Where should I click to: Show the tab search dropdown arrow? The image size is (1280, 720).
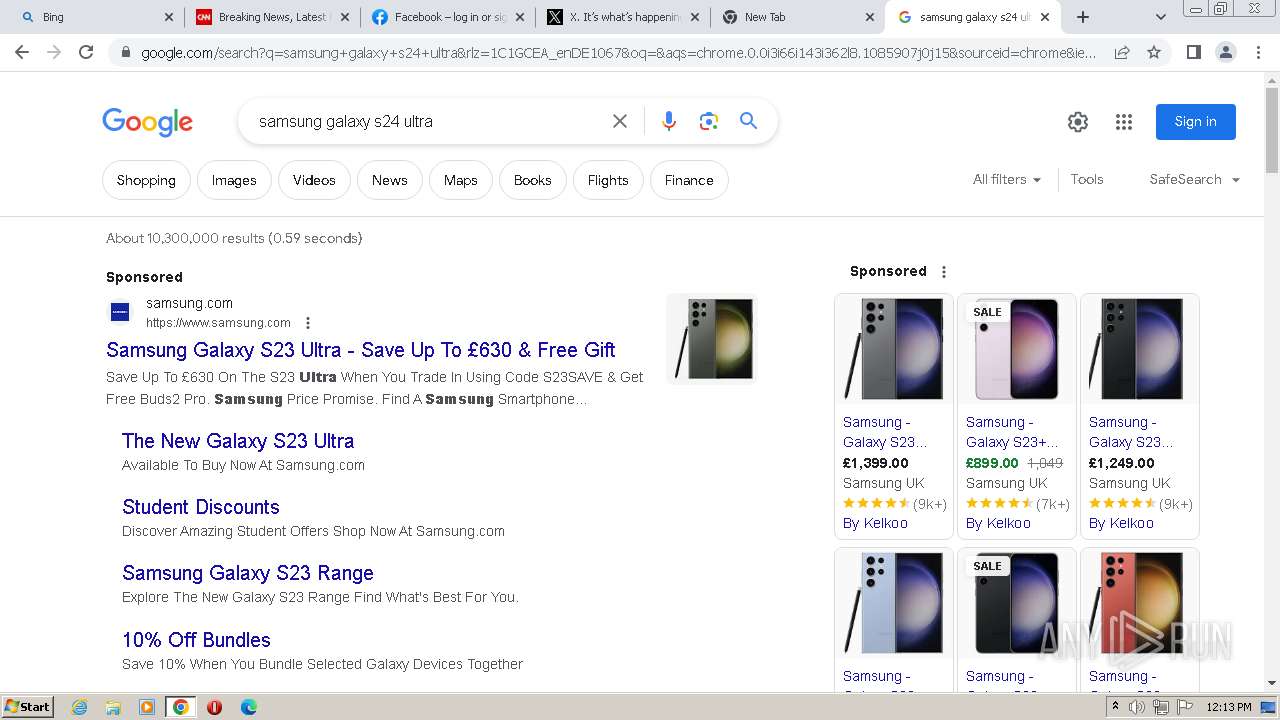pos(1160,17)
